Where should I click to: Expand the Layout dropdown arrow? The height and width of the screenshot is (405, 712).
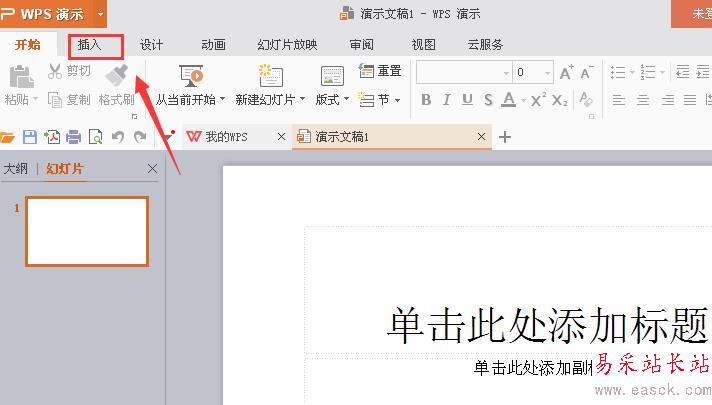[x=346, y=99]
